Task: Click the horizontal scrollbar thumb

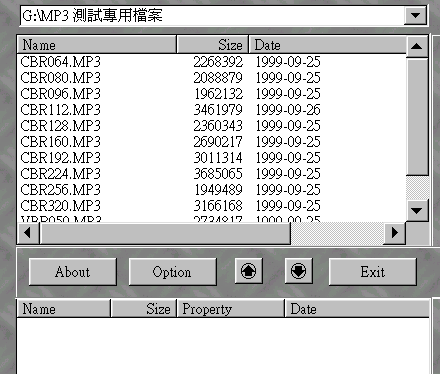Action: pyautogui.click(x=165, y=233)
